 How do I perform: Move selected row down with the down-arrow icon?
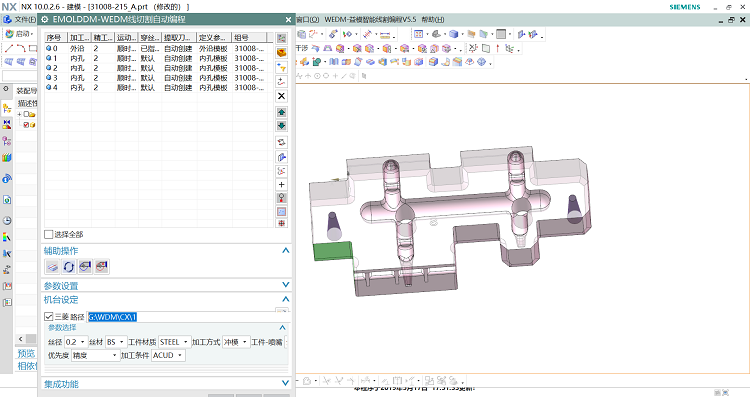(x=281, y=126)
